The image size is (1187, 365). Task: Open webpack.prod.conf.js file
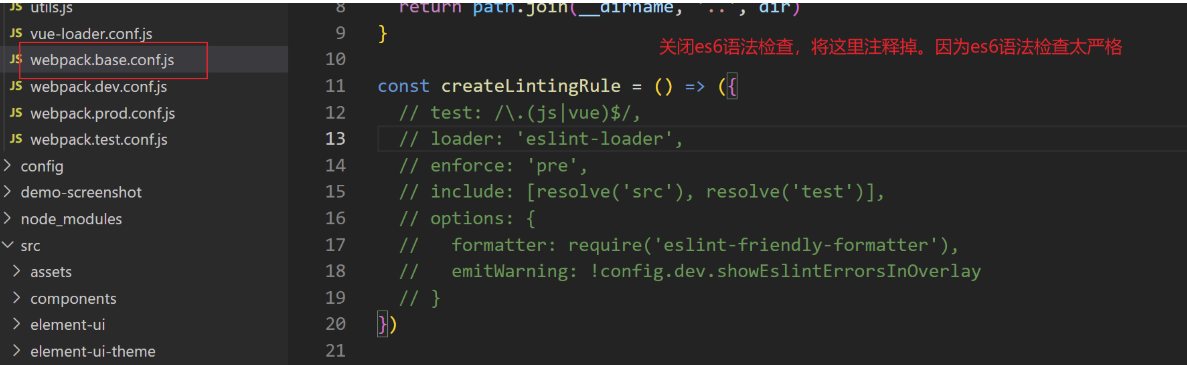[102, 114]
